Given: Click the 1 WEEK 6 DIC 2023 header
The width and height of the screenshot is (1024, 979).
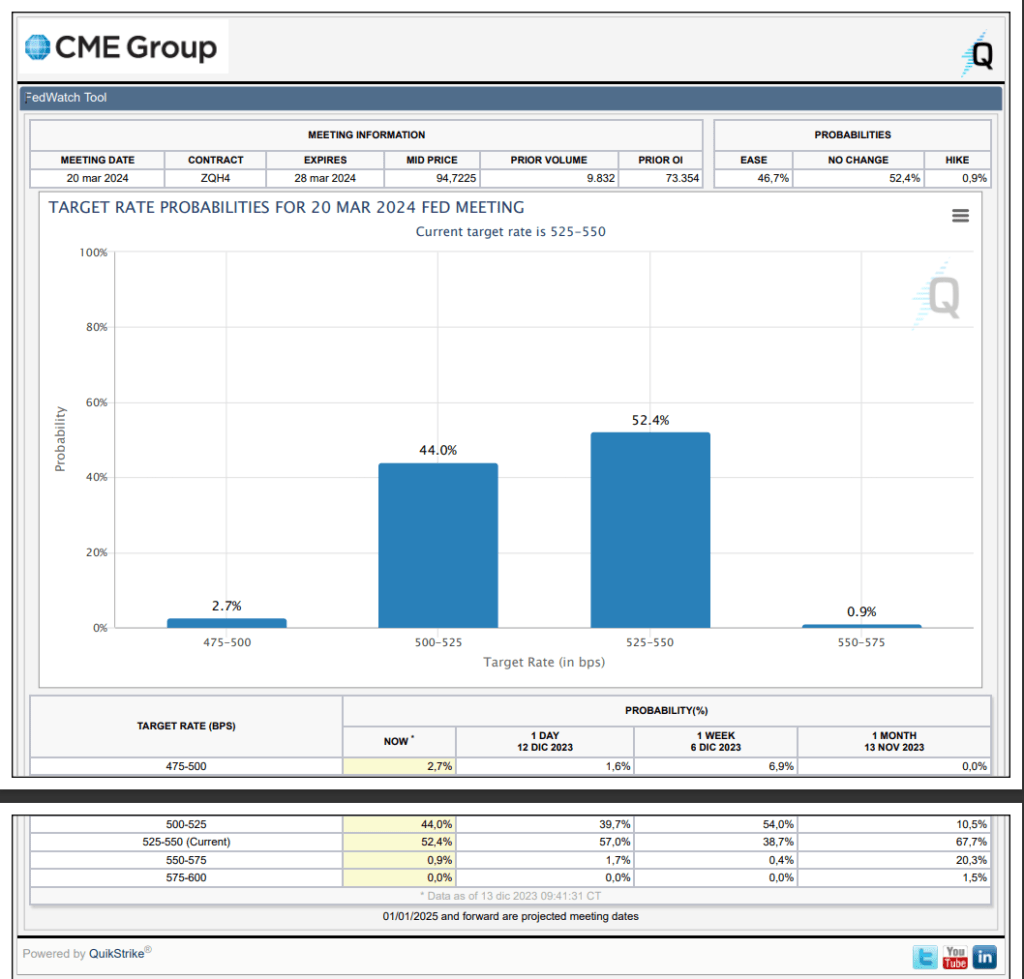Looking at the screenshot, I should [x=714, y=741].
